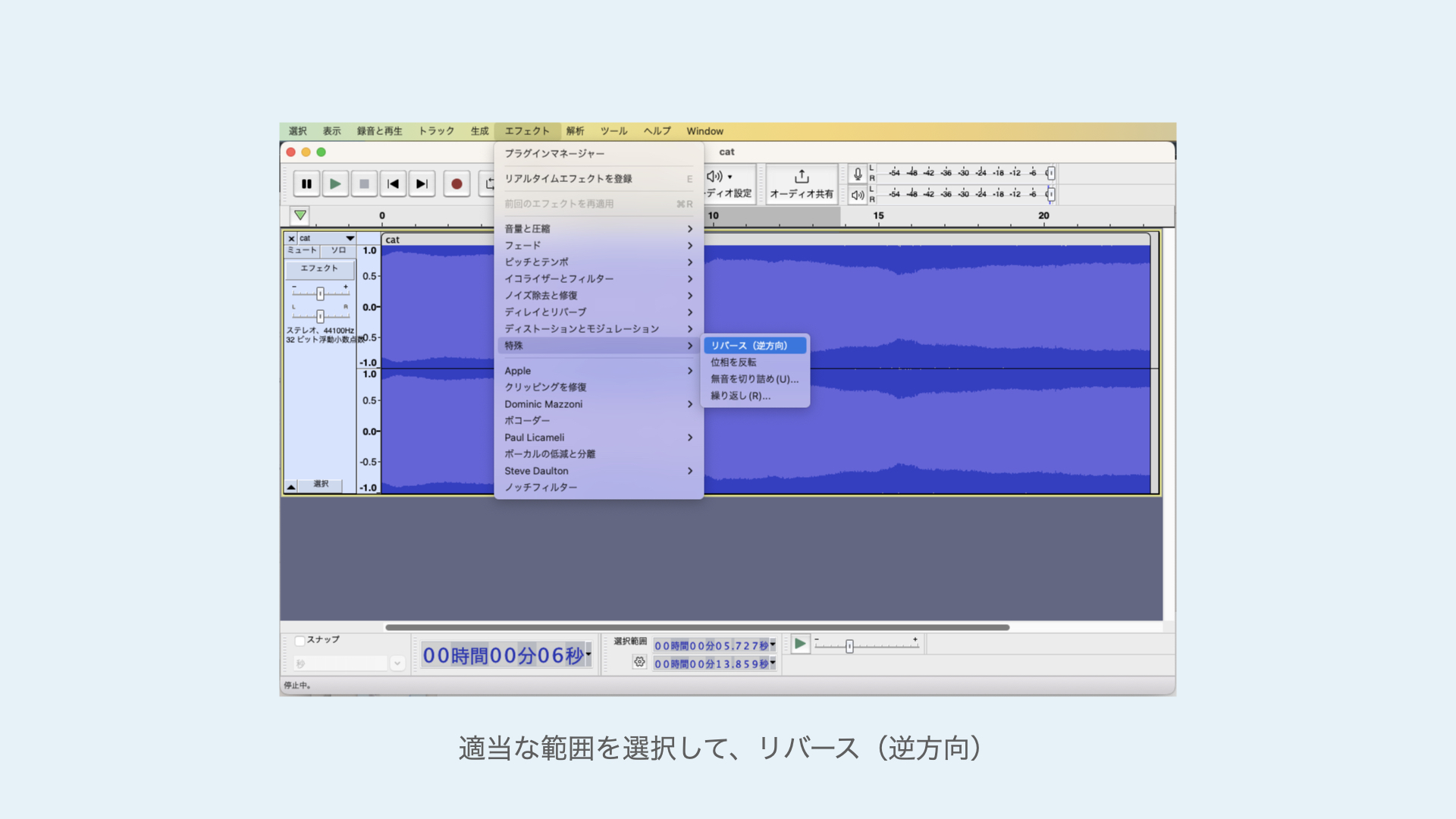Mute the cat track with ミュート

click(302, 250)
